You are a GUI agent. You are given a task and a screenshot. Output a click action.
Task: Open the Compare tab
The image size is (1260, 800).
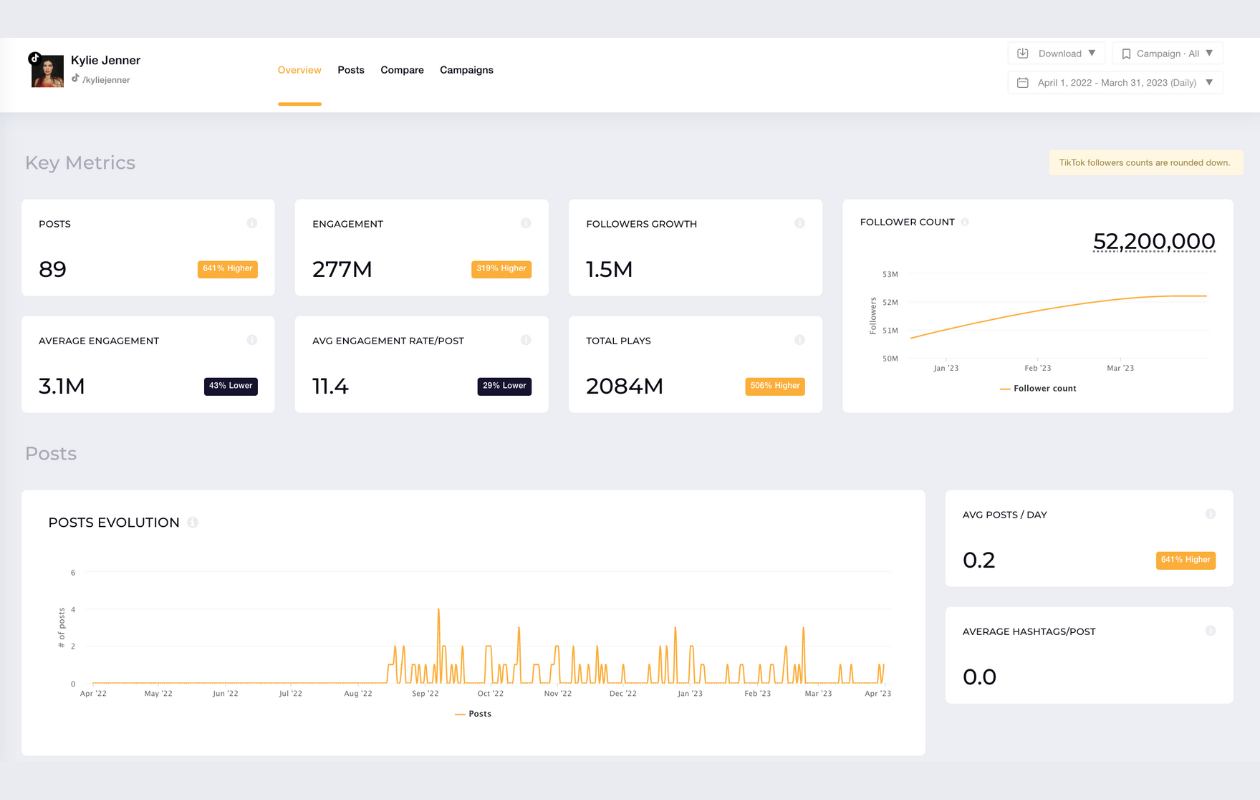coord(402,70)
